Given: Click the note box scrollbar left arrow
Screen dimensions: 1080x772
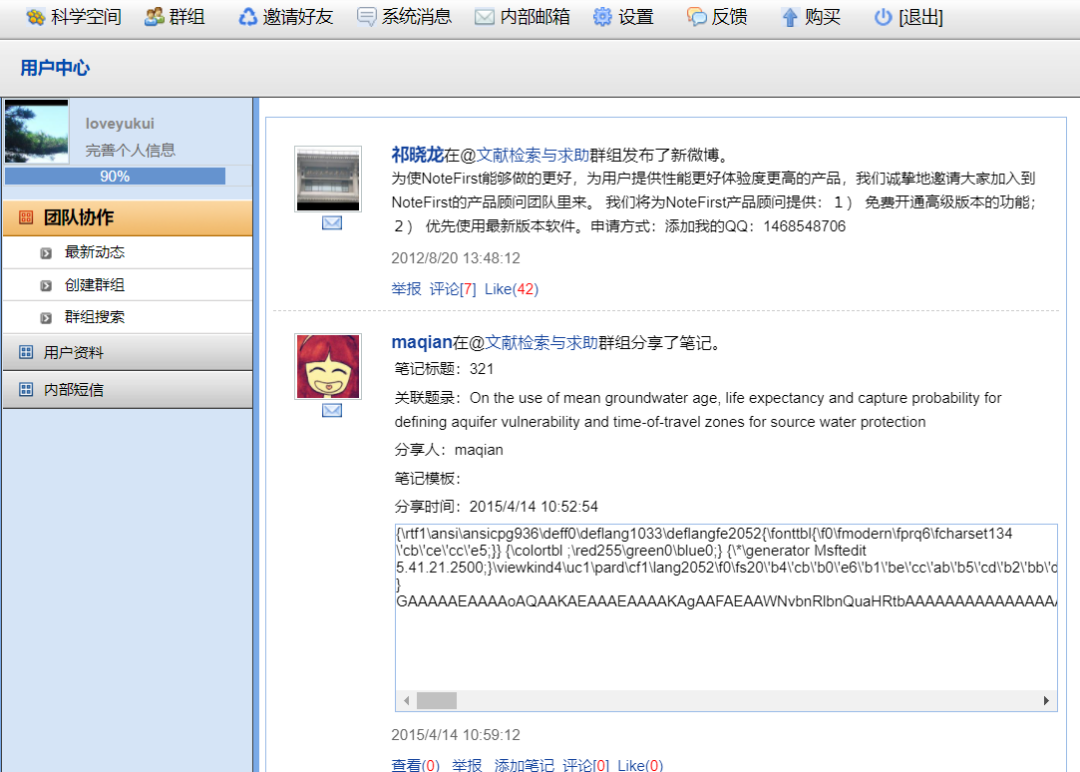Looking at the screenshot, I should [406, 701].
